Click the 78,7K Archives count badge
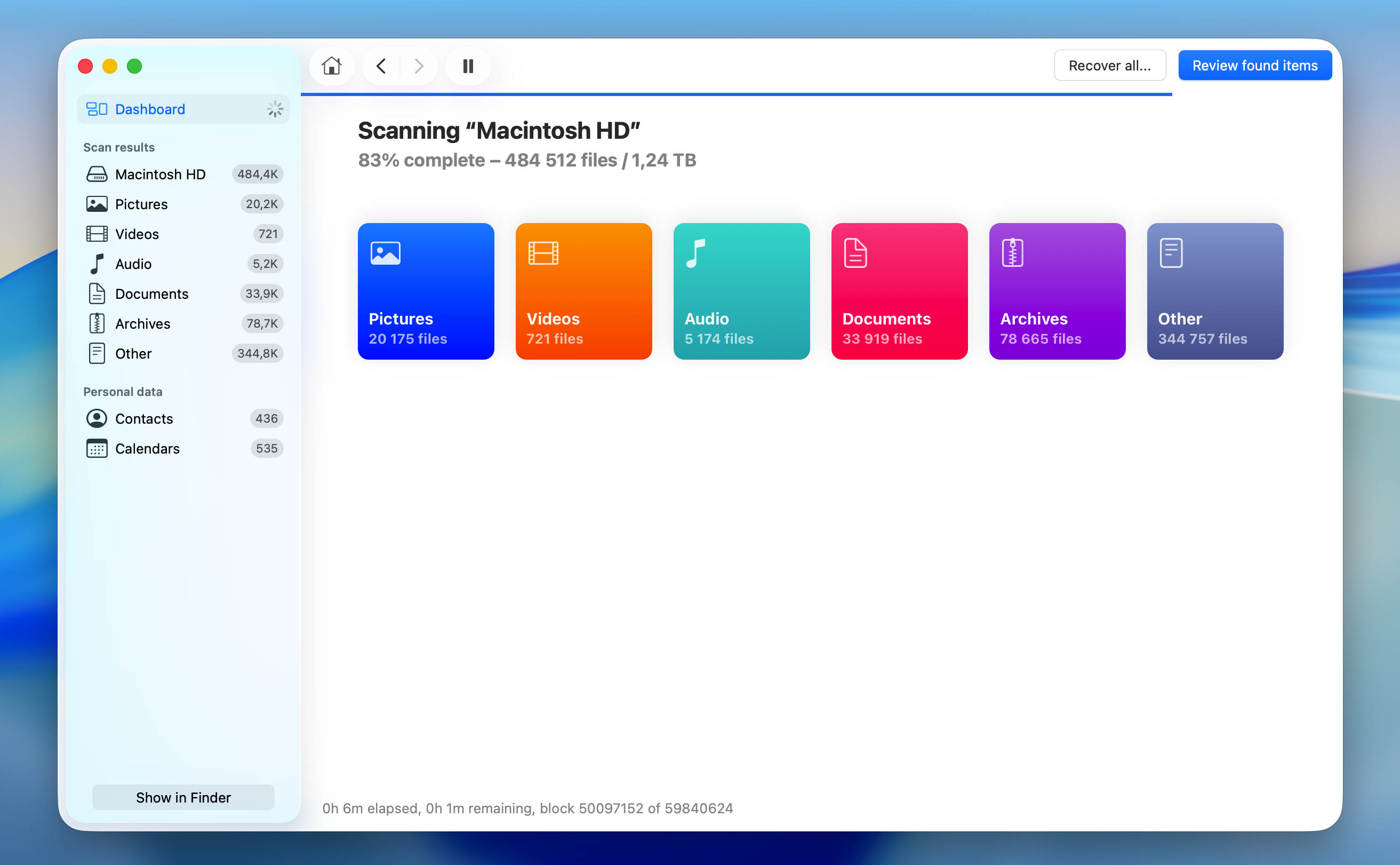Image resolution: width=1400 pixels, height=865 pixels. coord(262,323)
